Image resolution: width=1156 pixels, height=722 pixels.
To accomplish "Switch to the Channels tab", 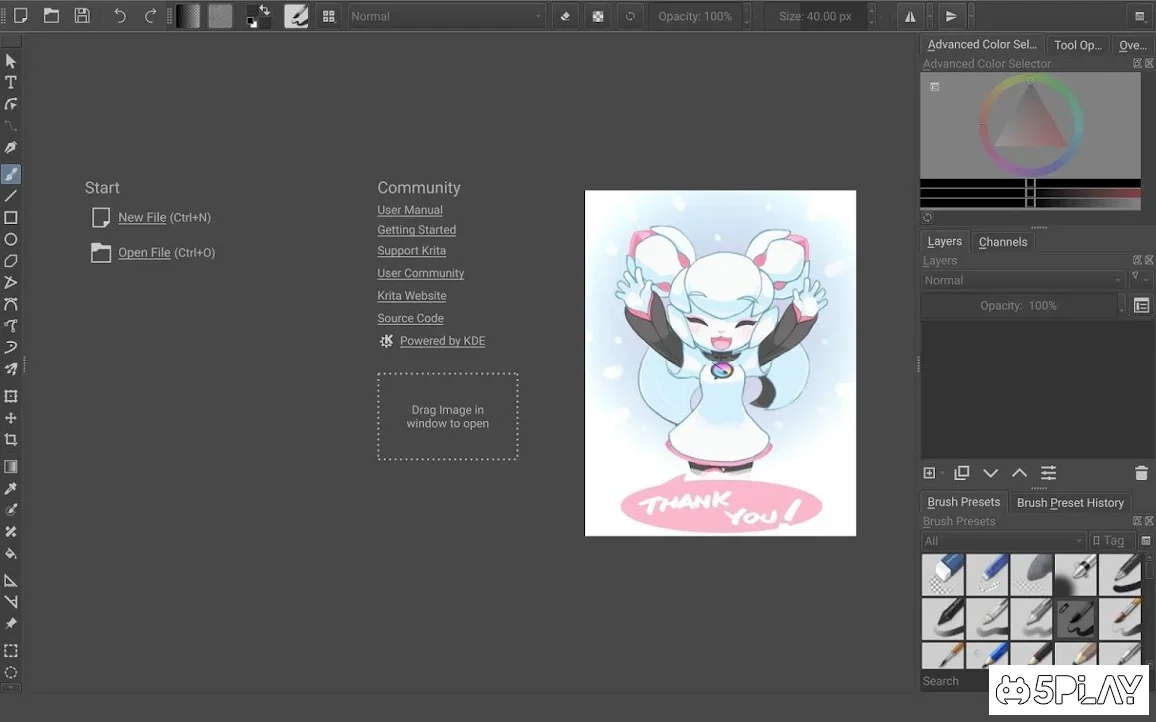I will coord(1002,241).
